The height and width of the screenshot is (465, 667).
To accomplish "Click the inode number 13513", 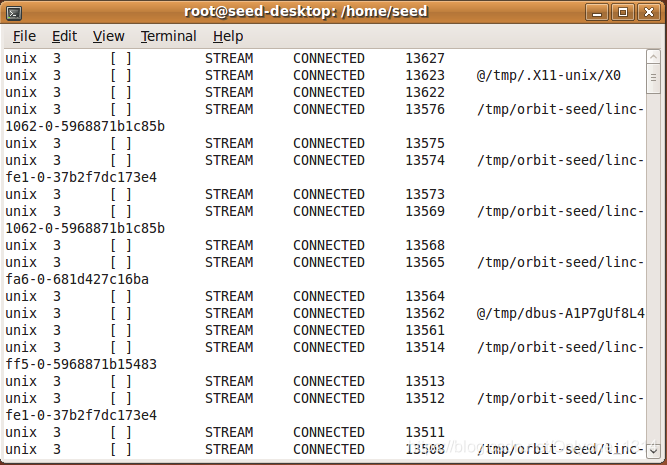I will pos(425,382).
